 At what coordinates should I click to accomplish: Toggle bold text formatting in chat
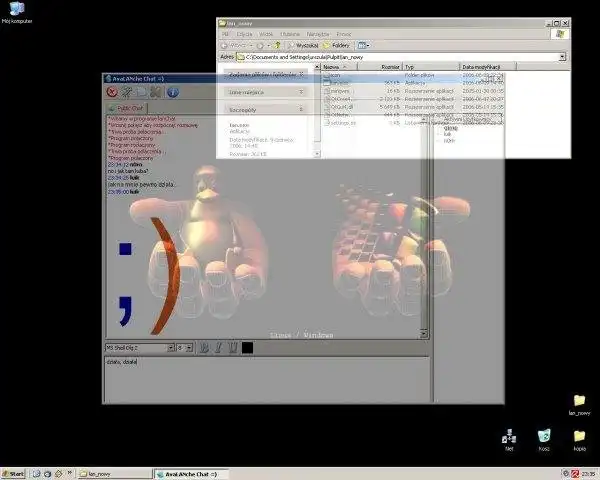point(204,348)
